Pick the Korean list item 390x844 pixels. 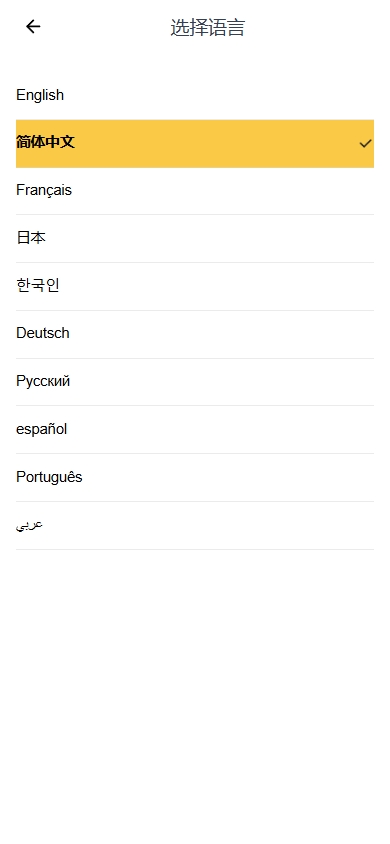[195, 286]
